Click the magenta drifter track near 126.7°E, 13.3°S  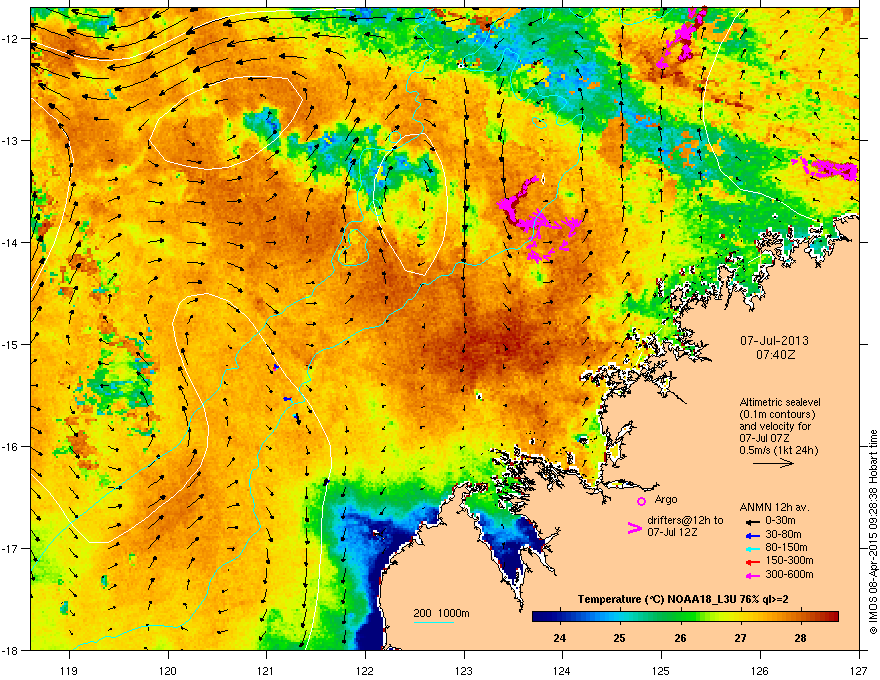point(831,168)
